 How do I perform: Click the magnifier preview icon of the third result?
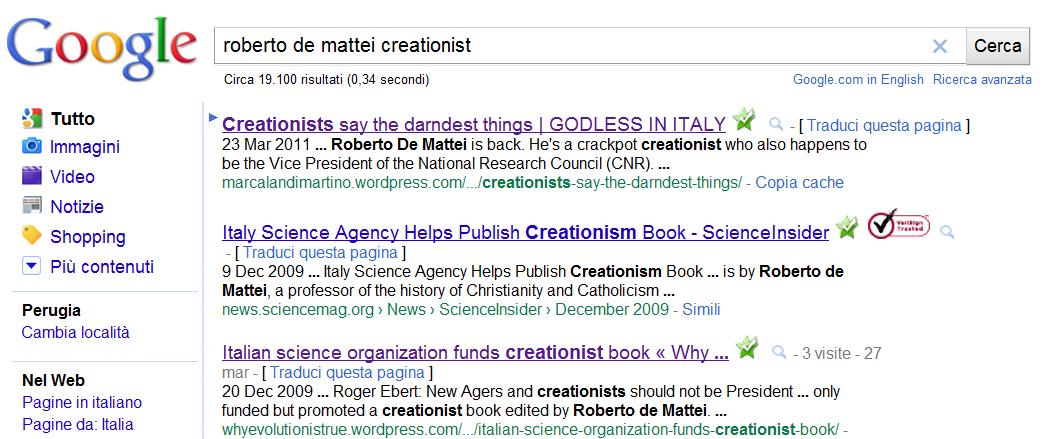pyautogui.click(x=778, y=353)
